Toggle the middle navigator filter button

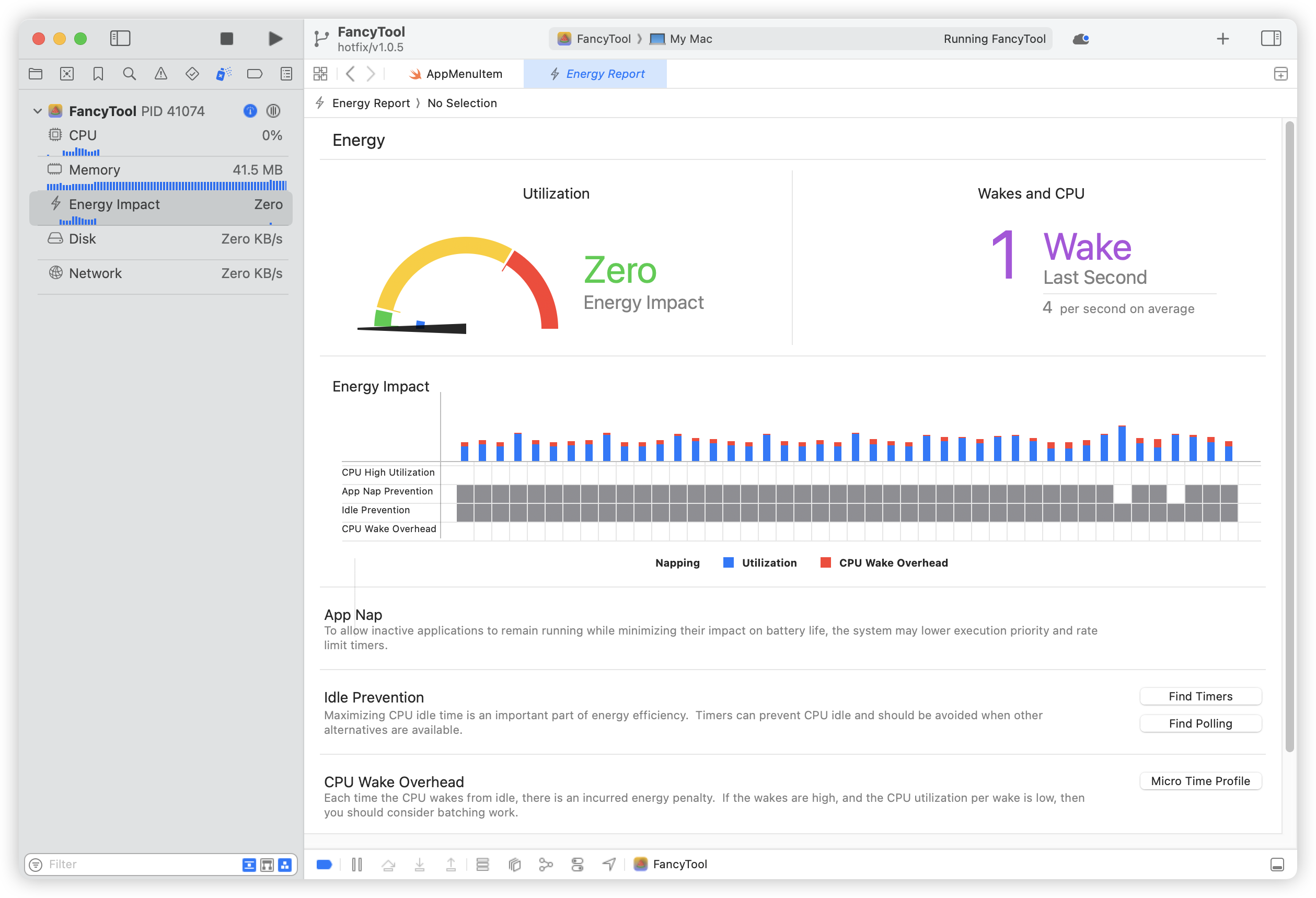click(x=267, y=865)
